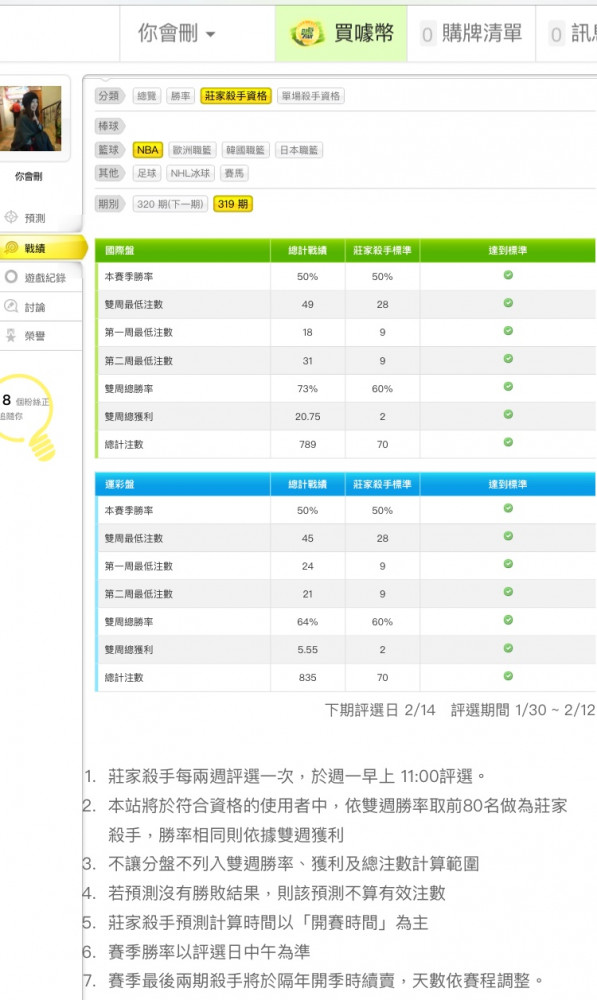Click the user profile photo

tap(31, 119)
